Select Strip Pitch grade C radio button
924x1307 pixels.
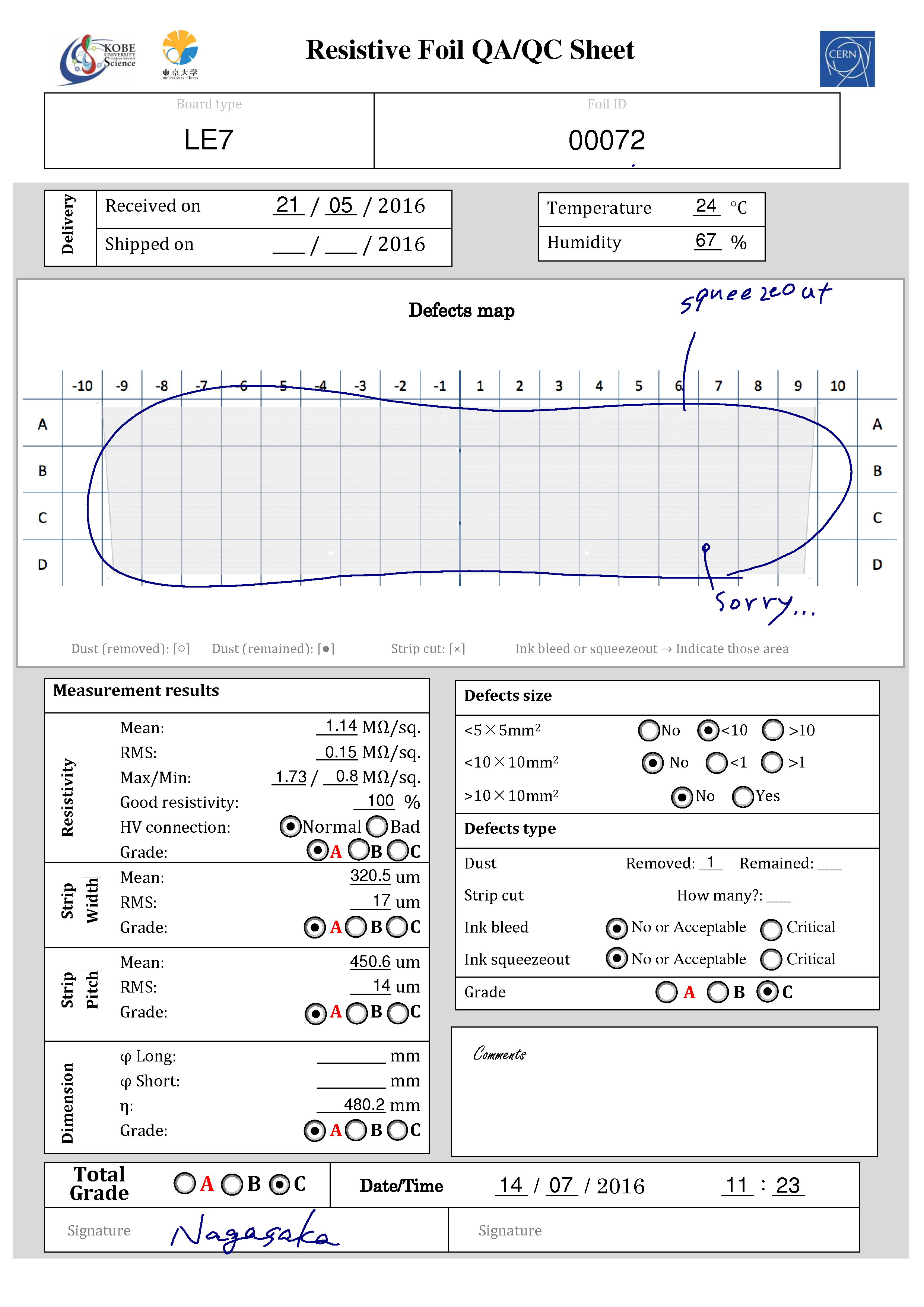click(398, 1013)
